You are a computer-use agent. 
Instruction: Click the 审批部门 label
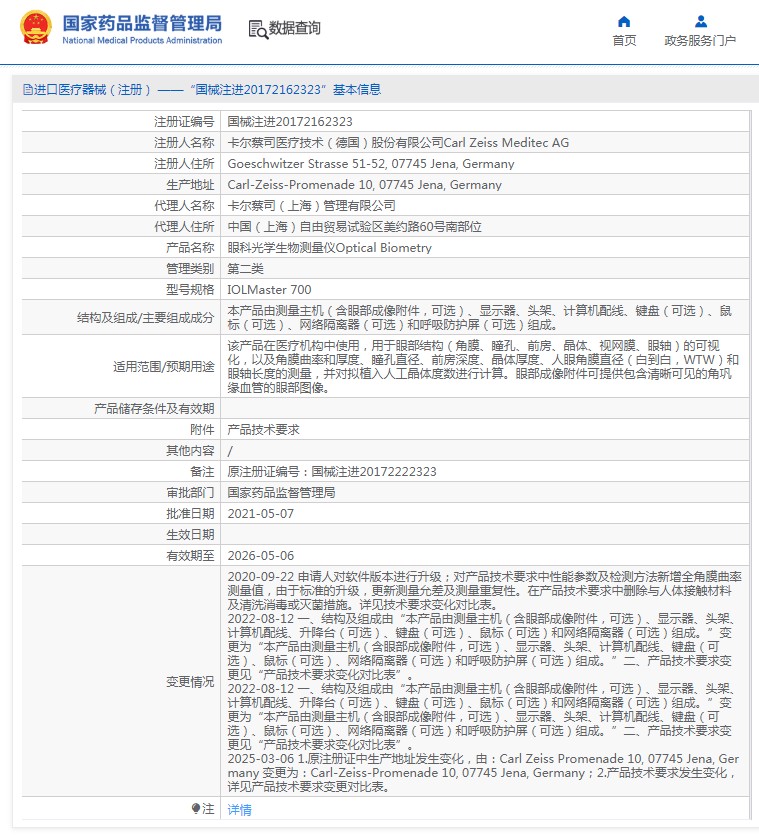(190, 493)
